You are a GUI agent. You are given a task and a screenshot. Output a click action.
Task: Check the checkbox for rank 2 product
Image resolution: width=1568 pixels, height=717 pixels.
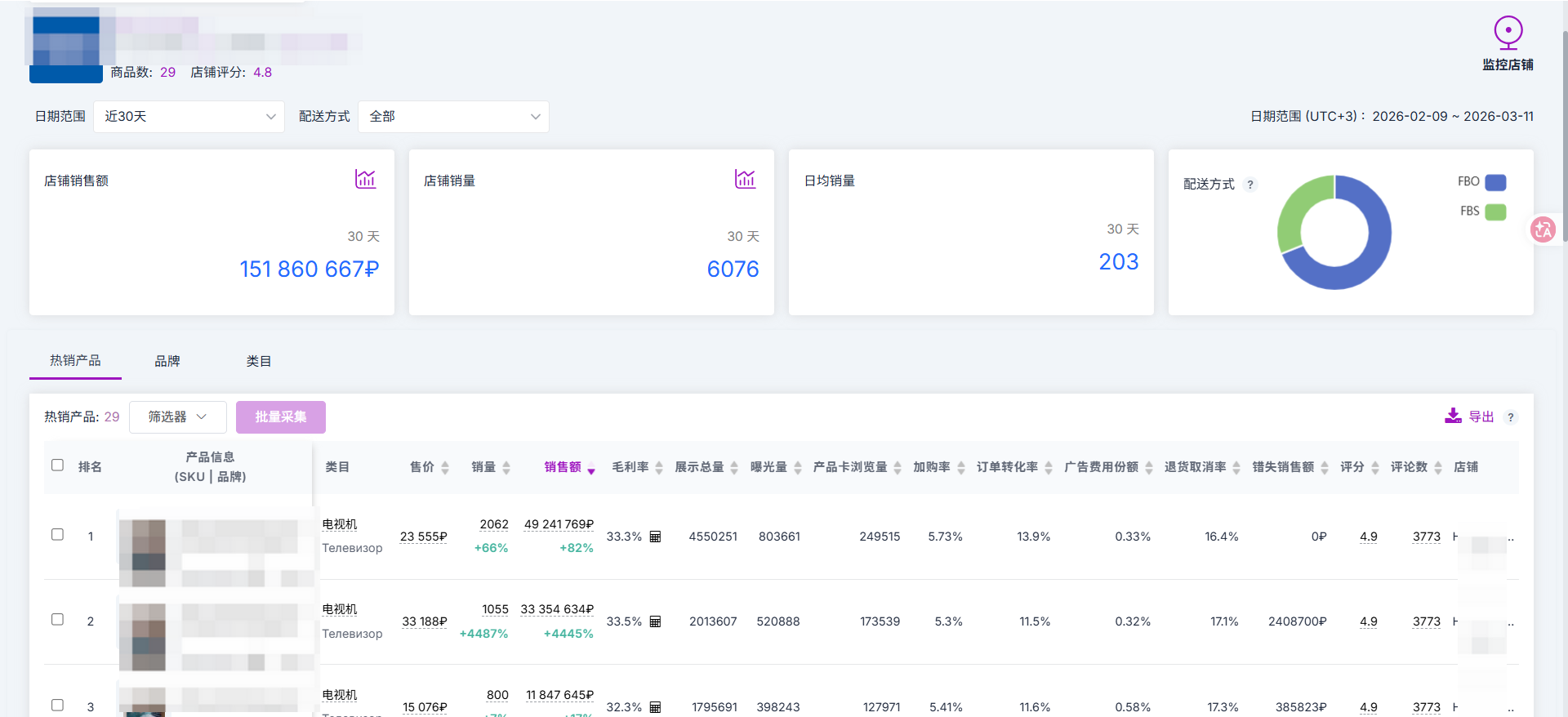(x=57, y=620)
